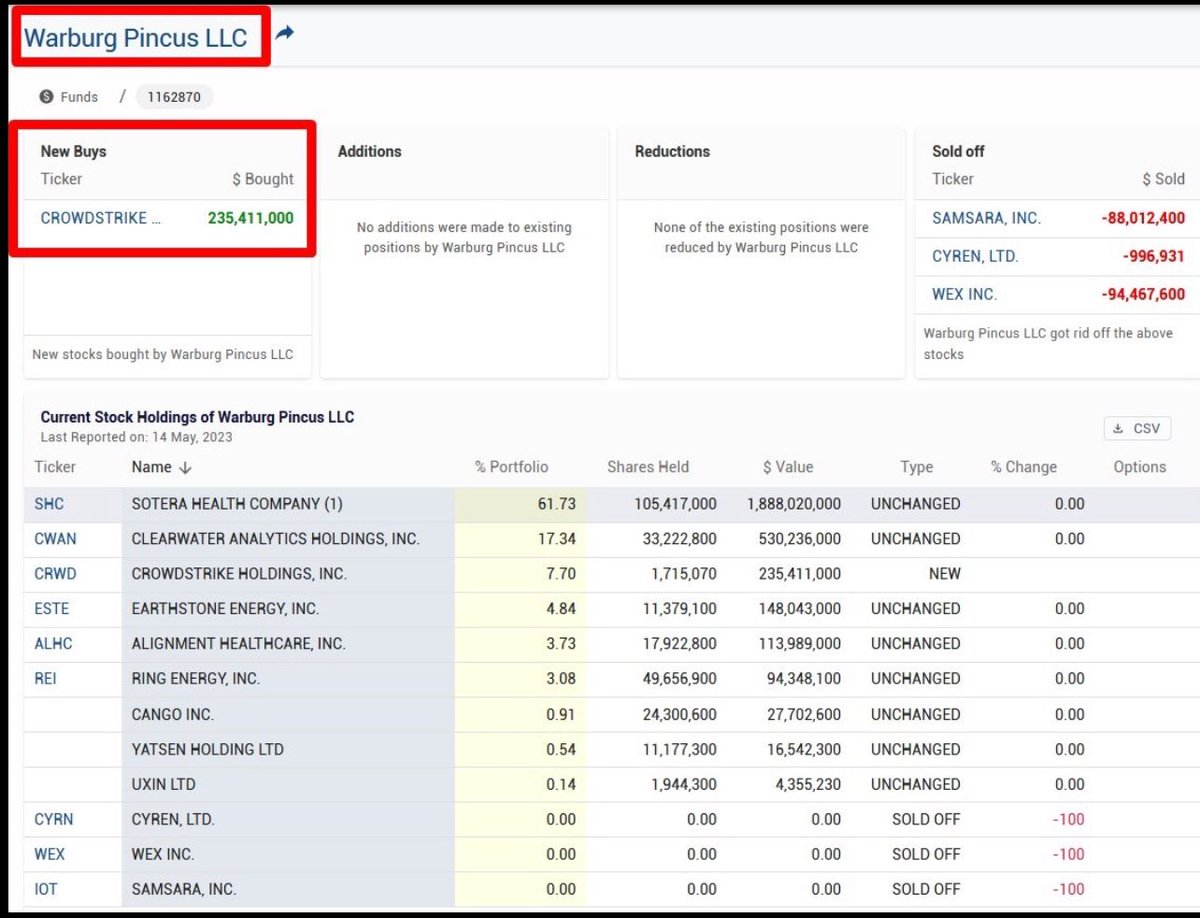Sort by % Portfolio column header
This screenshot has width=1200, height=918.
coord(511,467)
